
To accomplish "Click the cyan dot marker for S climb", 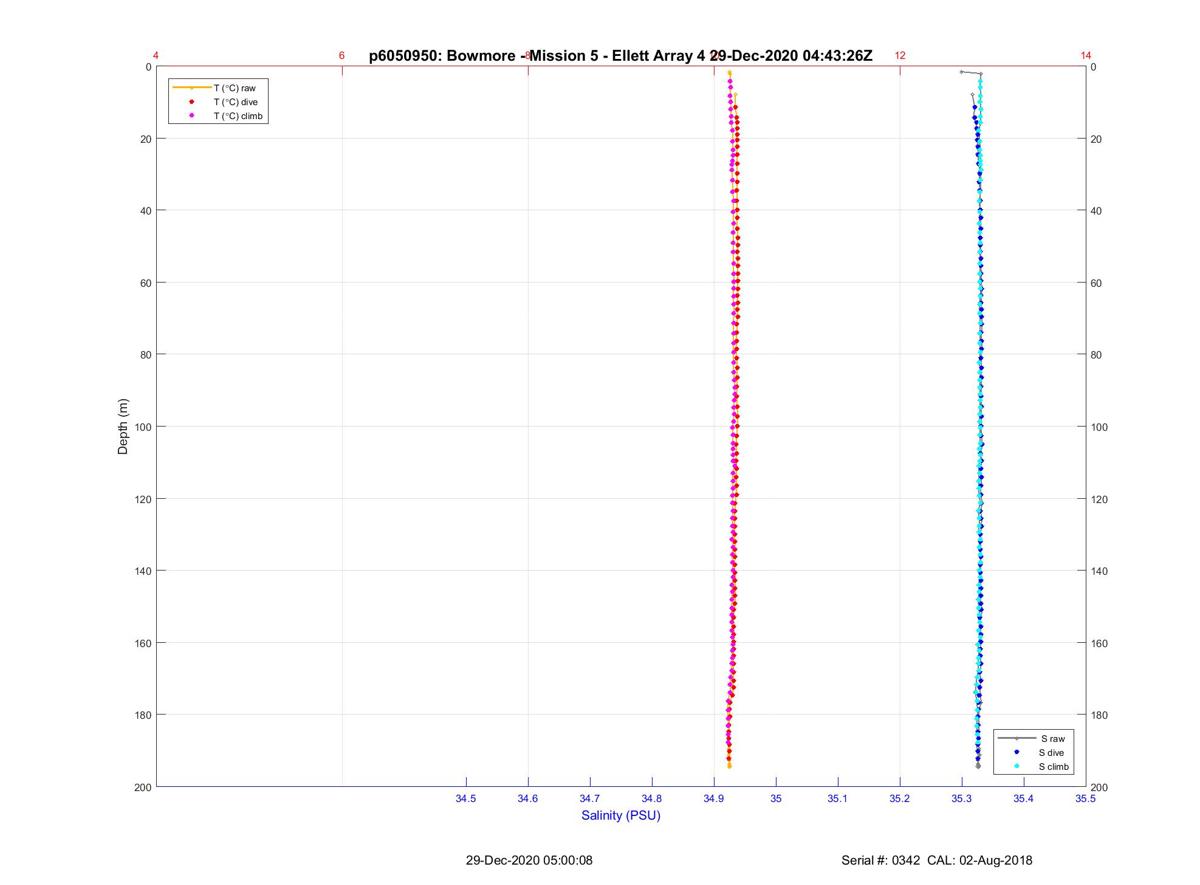I will tap(1017, 767).
